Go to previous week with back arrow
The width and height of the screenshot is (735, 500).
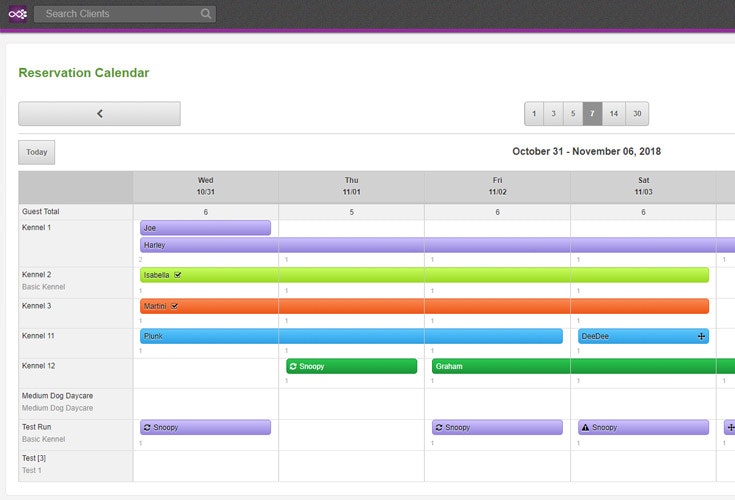[99, 113]
